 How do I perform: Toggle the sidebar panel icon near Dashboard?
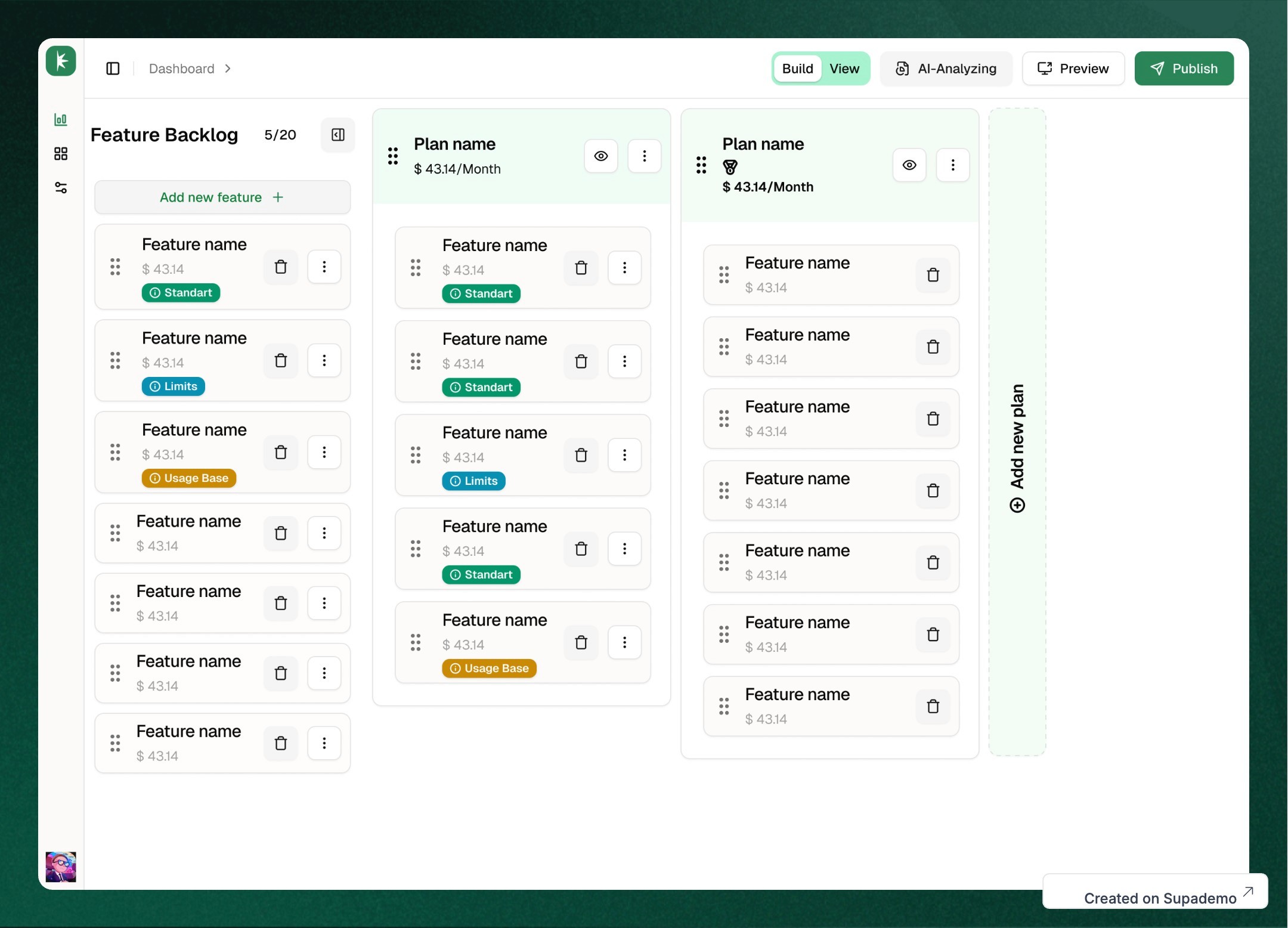(x=113, y=69)
